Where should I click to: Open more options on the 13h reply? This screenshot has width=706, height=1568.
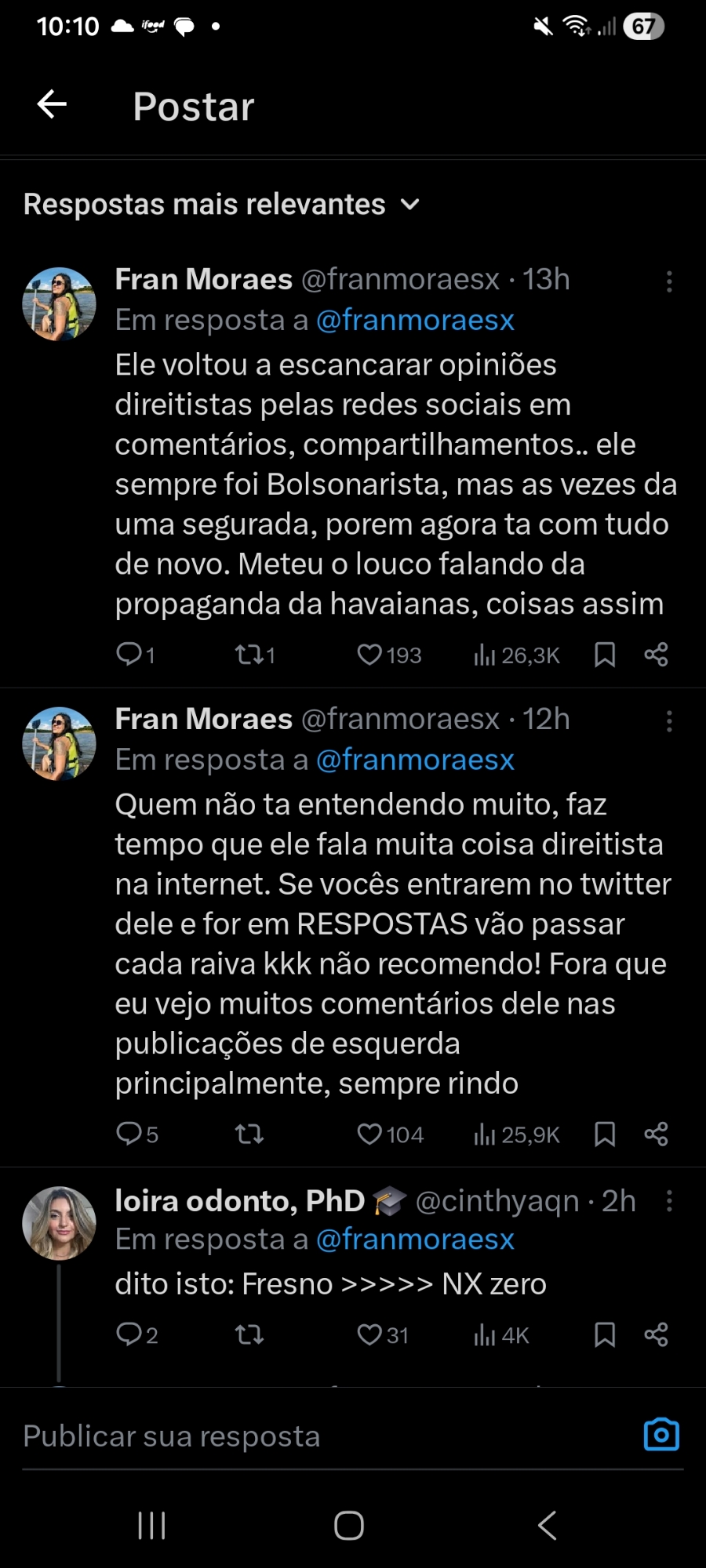pos(669,281)
